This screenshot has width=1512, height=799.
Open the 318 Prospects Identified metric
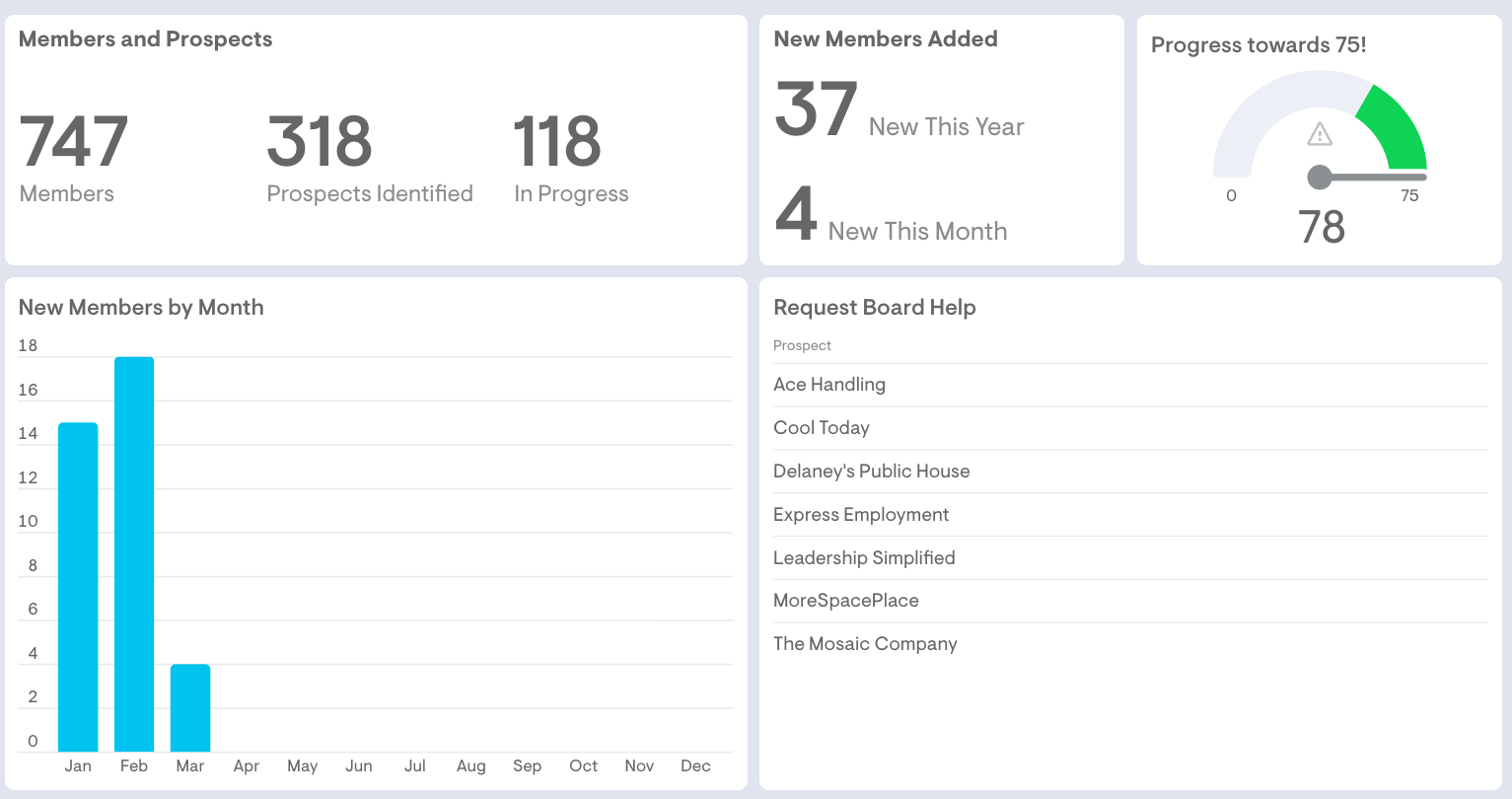pos(320,142)
